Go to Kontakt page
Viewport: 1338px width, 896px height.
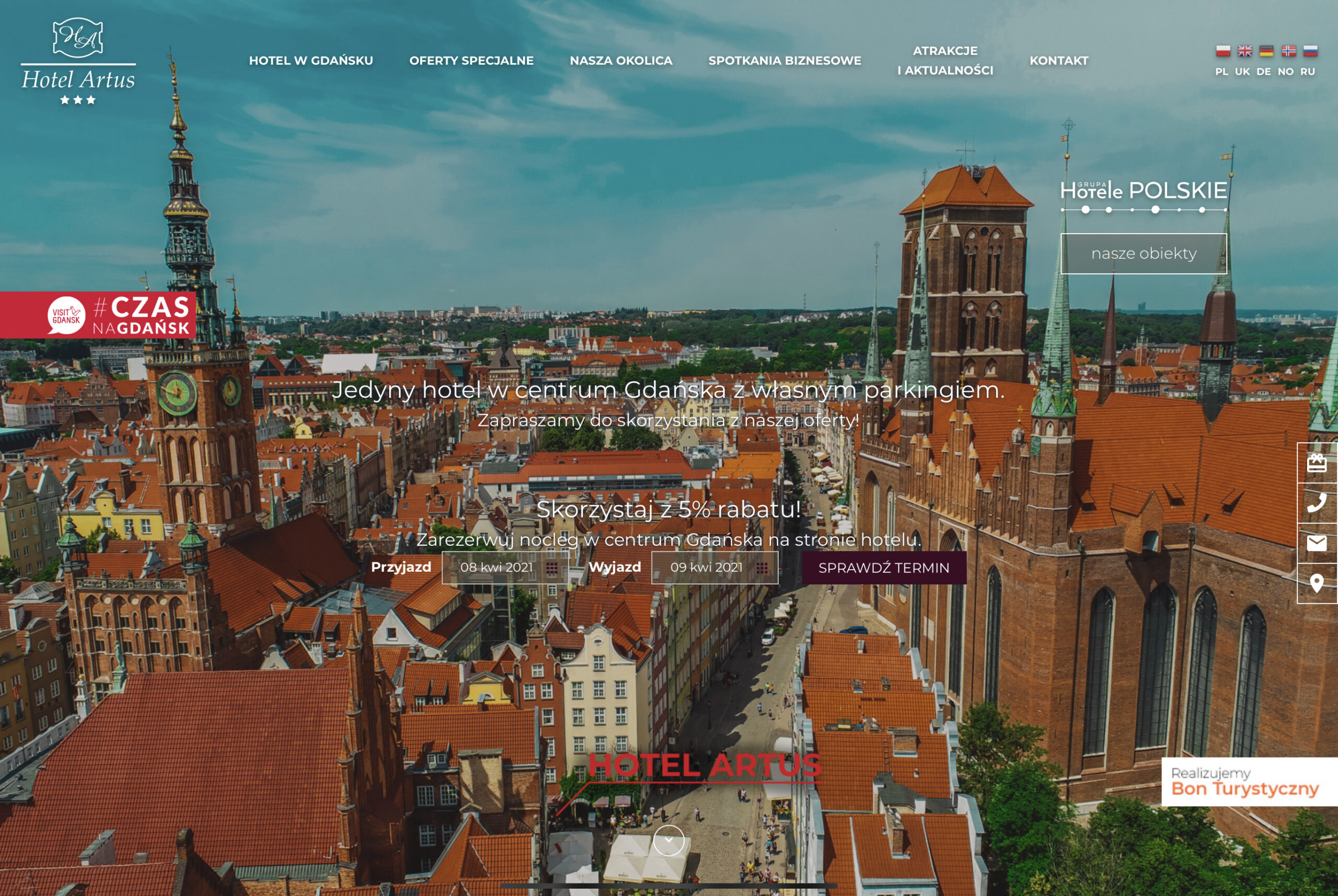pos(1058,61)
